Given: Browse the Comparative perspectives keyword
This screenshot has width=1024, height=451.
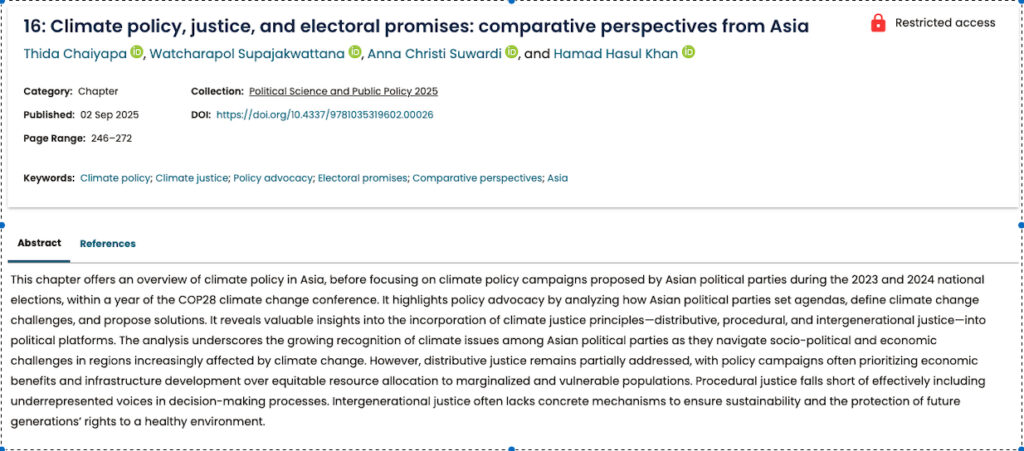Looking at the screenshot, I should [477, 178].
